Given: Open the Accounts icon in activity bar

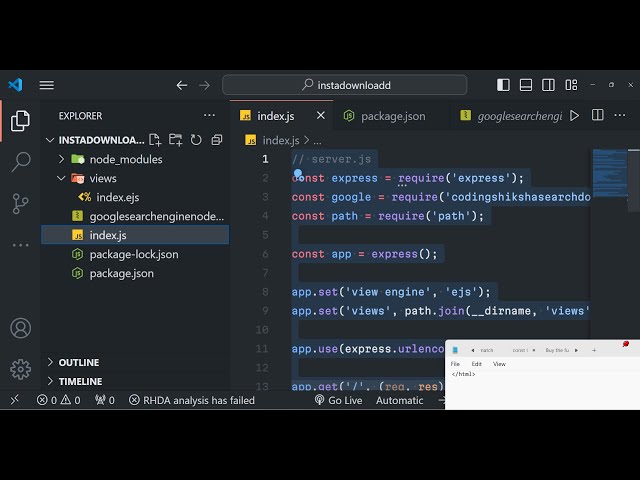Looking at the screenshot, I should coord(20,328).
